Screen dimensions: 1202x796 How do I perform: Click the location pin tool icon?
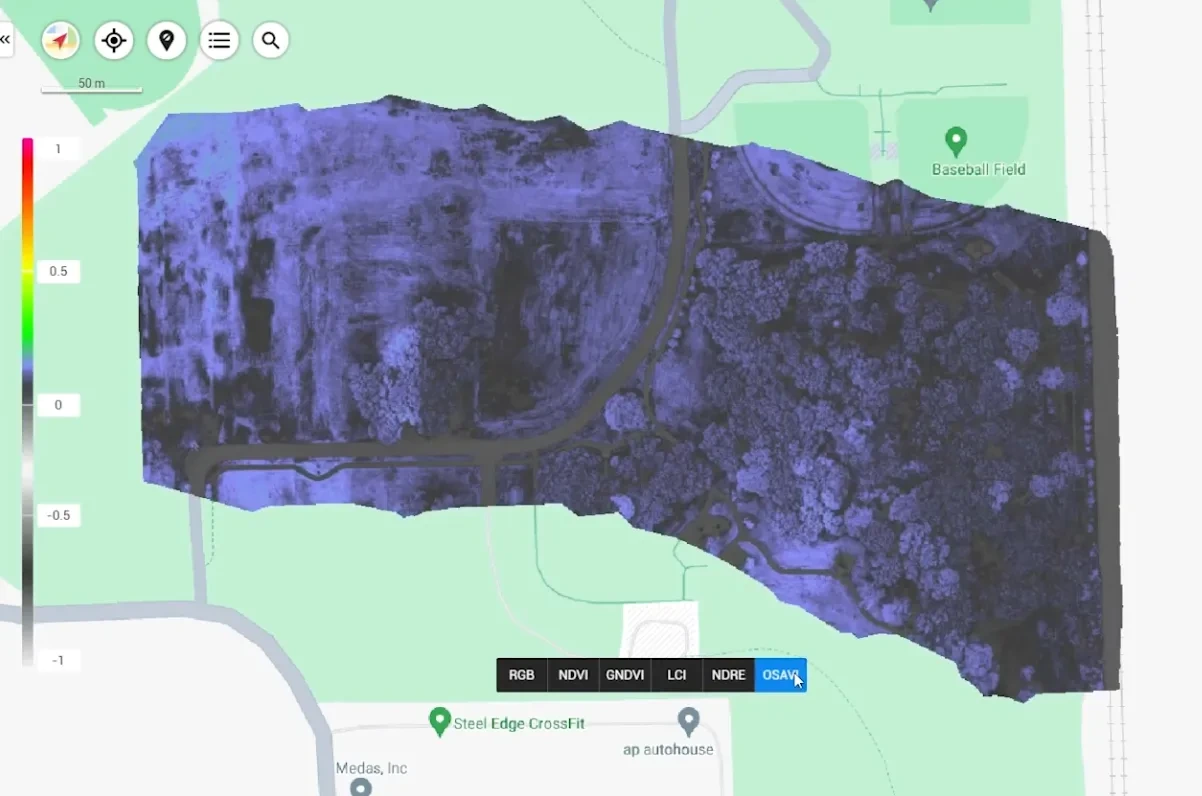166,40
